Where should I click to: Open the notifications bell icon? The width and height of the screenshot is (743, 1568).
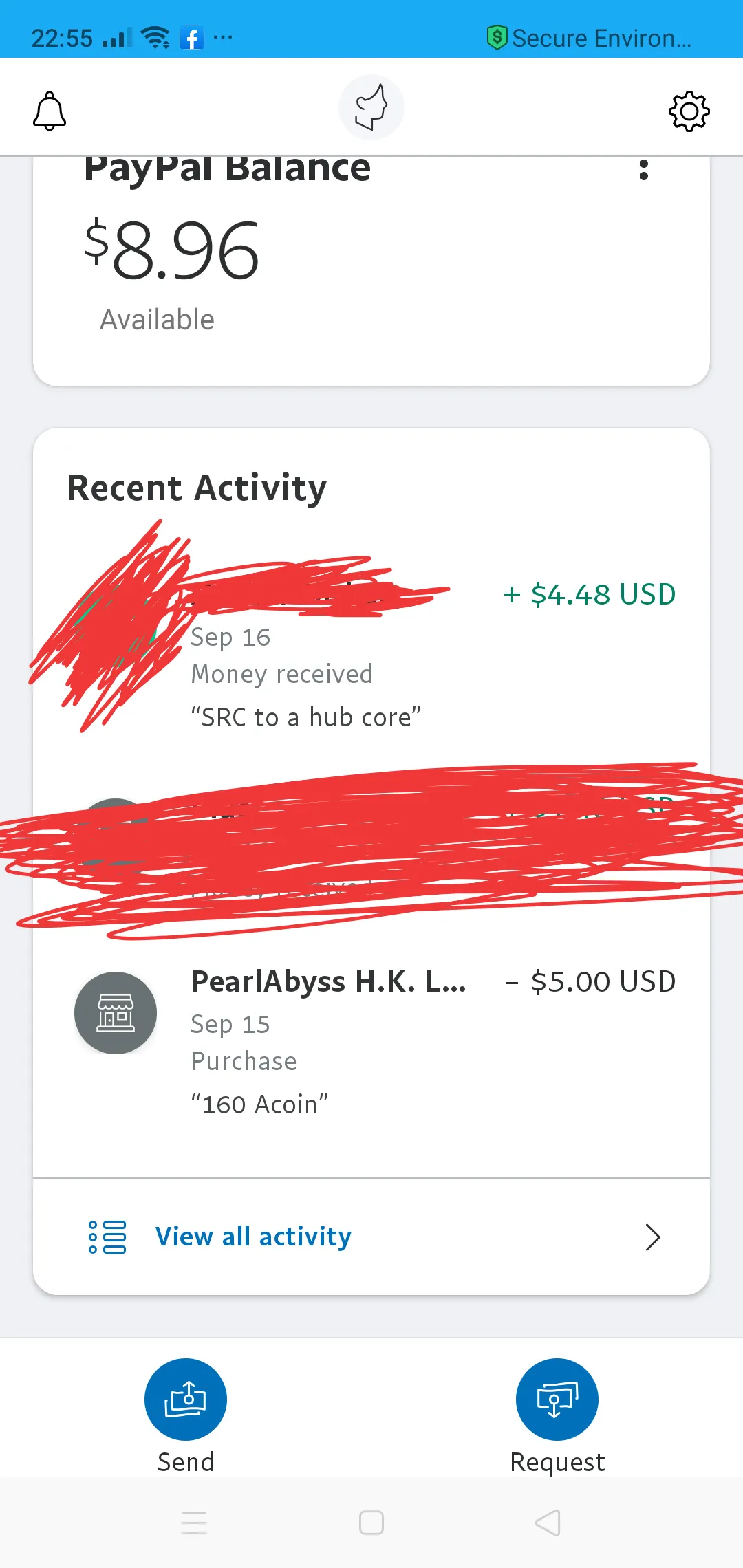click(50, 111)
